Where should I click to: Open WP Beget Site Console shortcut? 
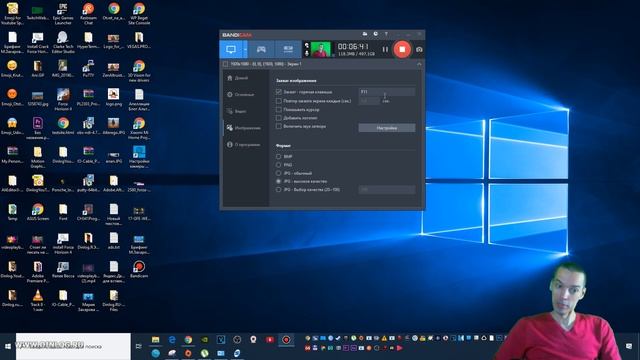[x=139, y=13]
